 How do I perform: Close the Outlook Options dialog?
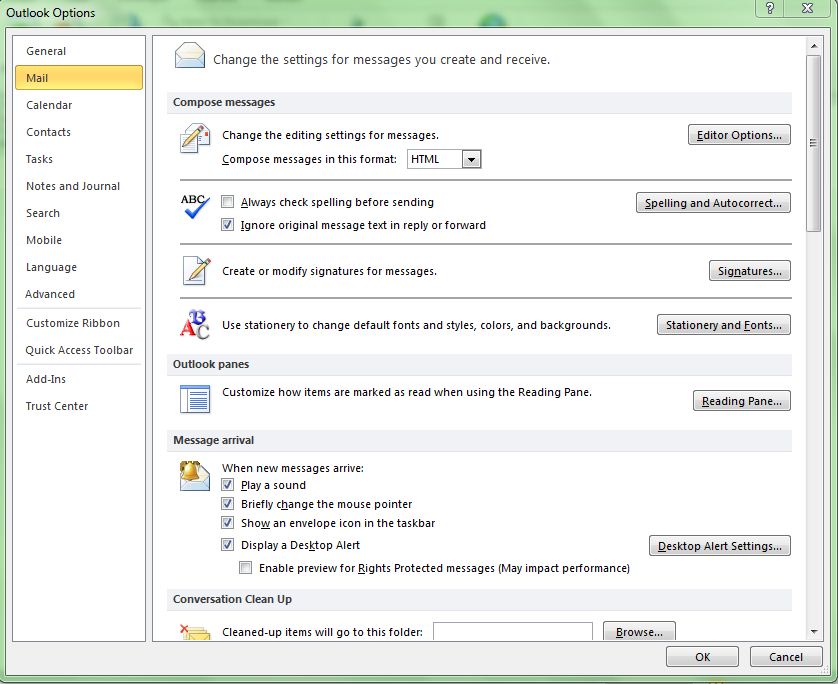pyautogui.click(x=808, y=8)
